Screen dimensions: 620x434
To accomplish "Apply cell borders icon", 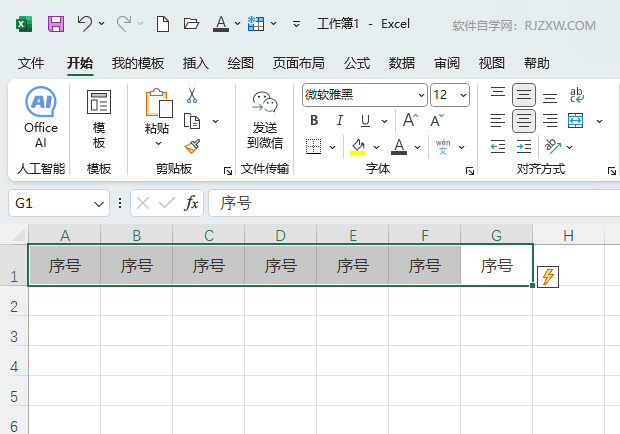I will (x=314, y=147).
